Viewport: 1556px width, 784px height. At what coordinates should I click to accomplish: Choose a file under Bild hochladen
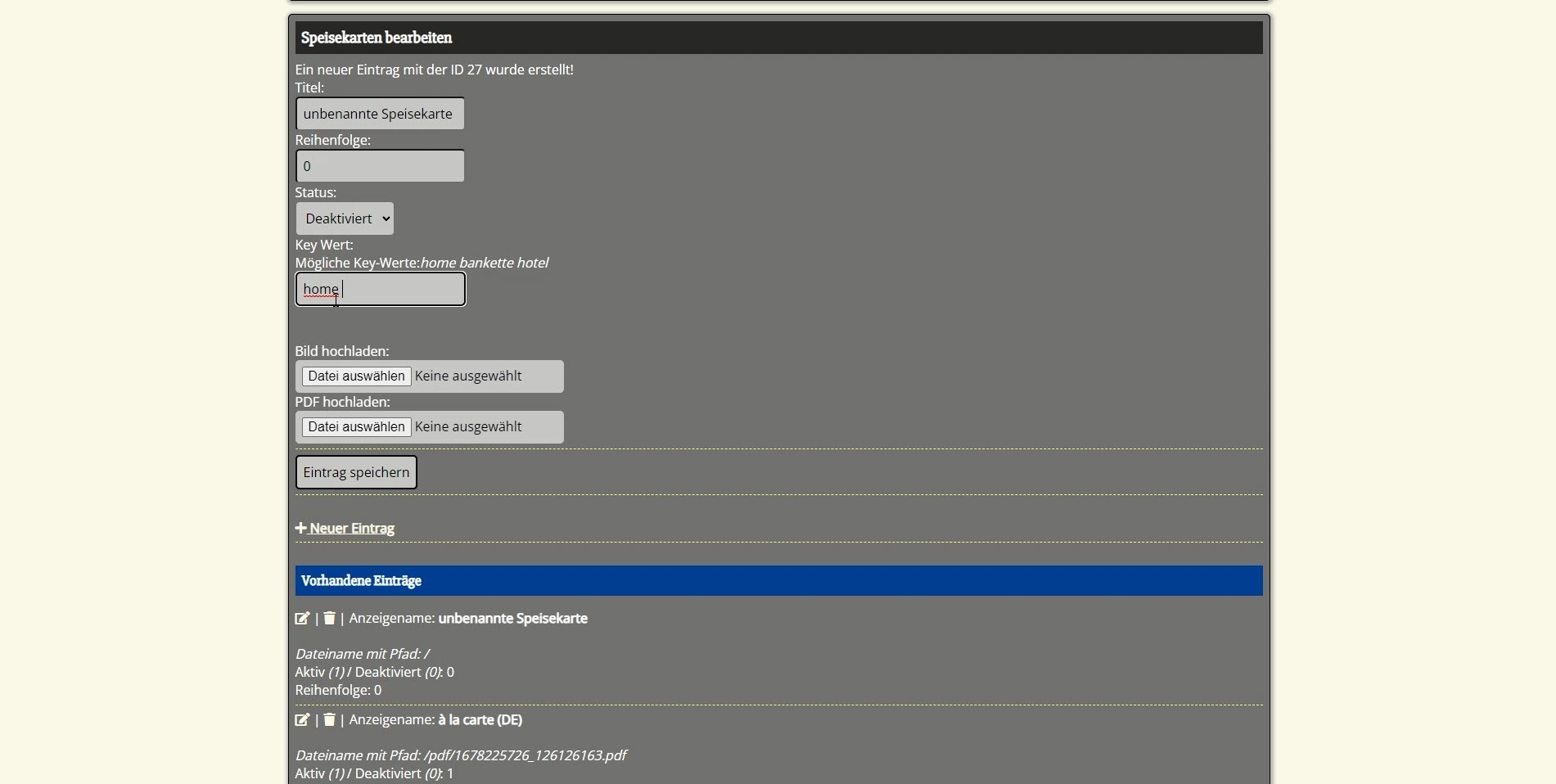(x=356, y=376)
